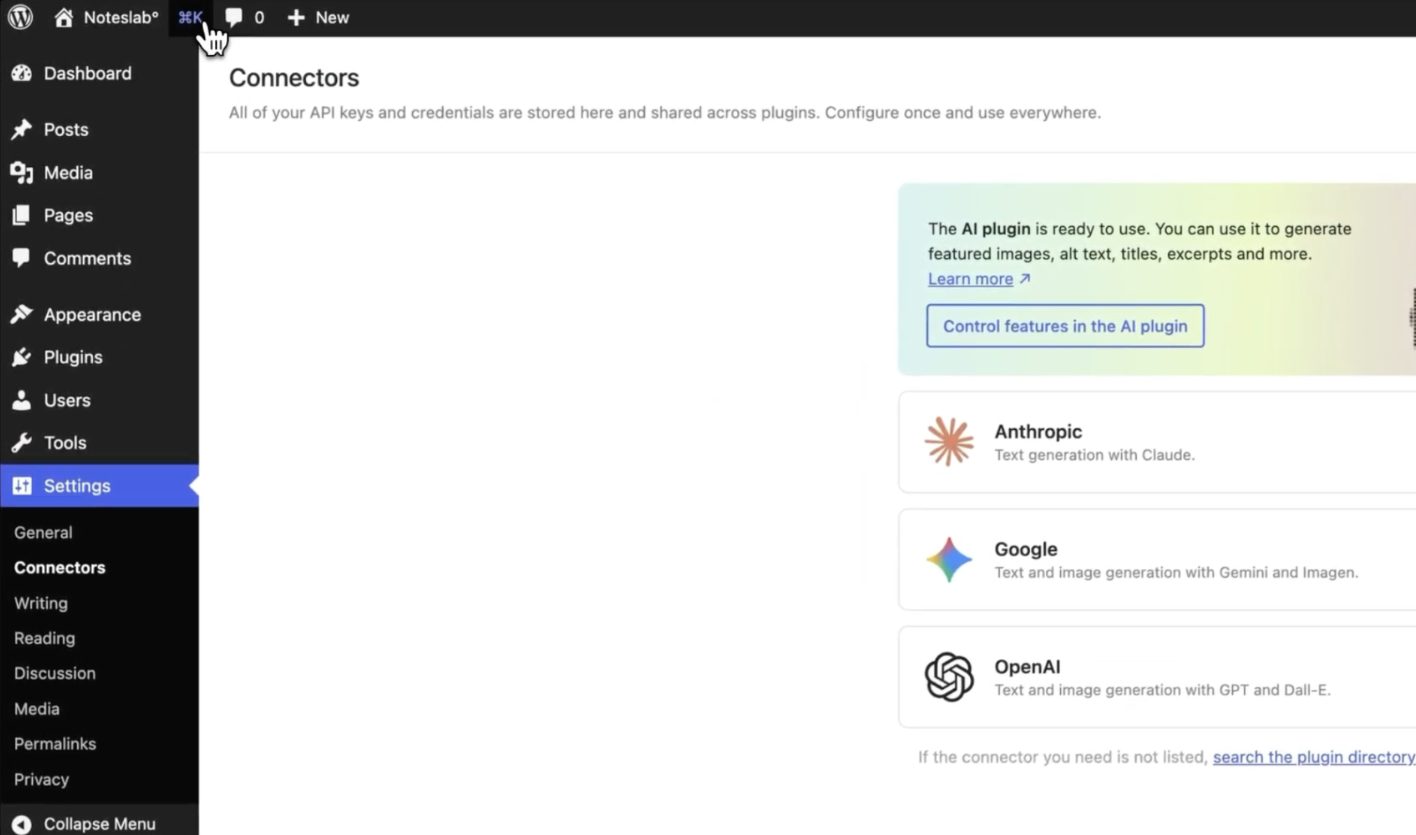Select Connectors in Settings submenu
Screen dimensions: 1416x835
point(60,568)
